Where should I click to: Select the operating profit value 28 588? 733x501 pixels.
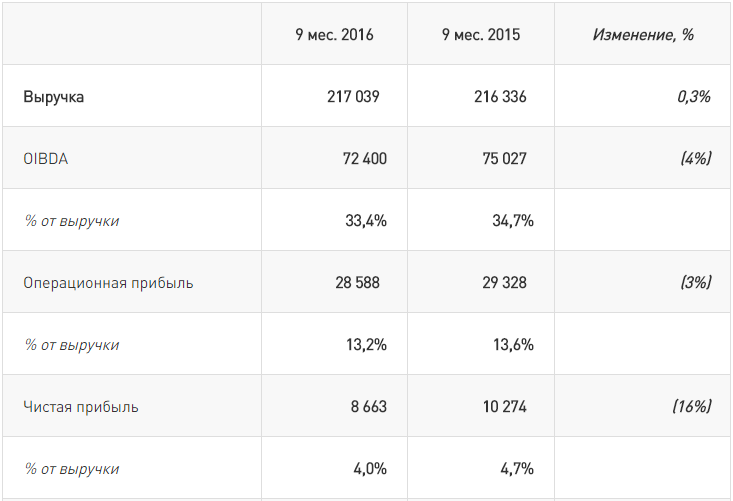pos(357,283)
